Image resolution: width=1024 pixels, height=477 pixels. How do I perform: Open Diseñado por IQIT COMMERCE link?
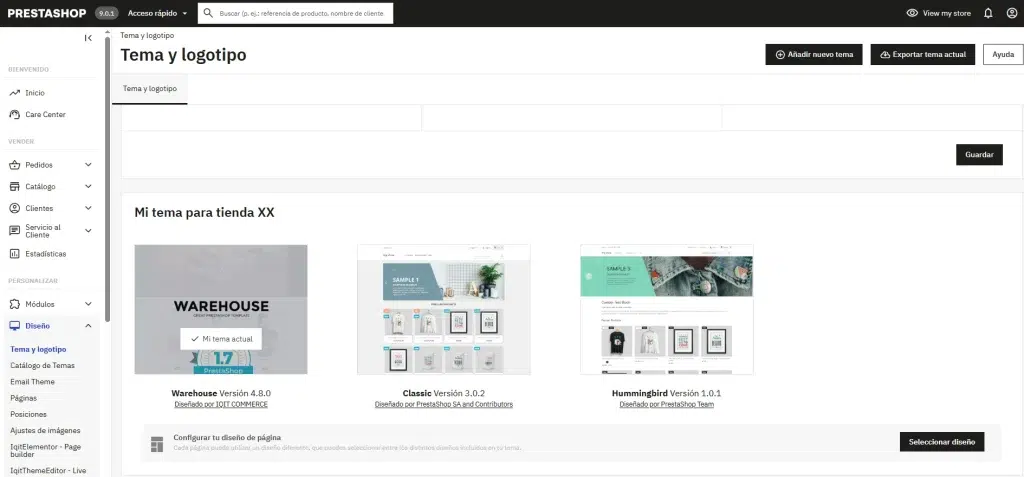click(x=221, y=404)
